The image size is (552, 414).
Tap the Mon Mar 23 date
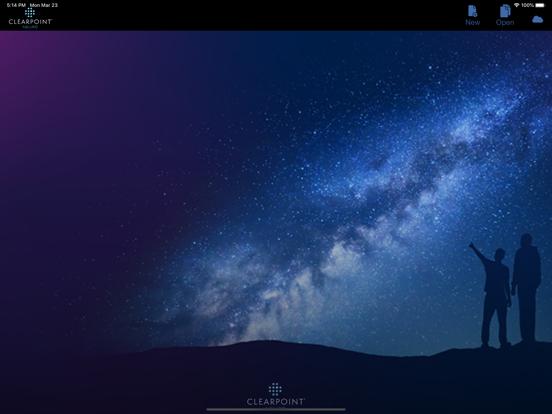click(44, 5)
